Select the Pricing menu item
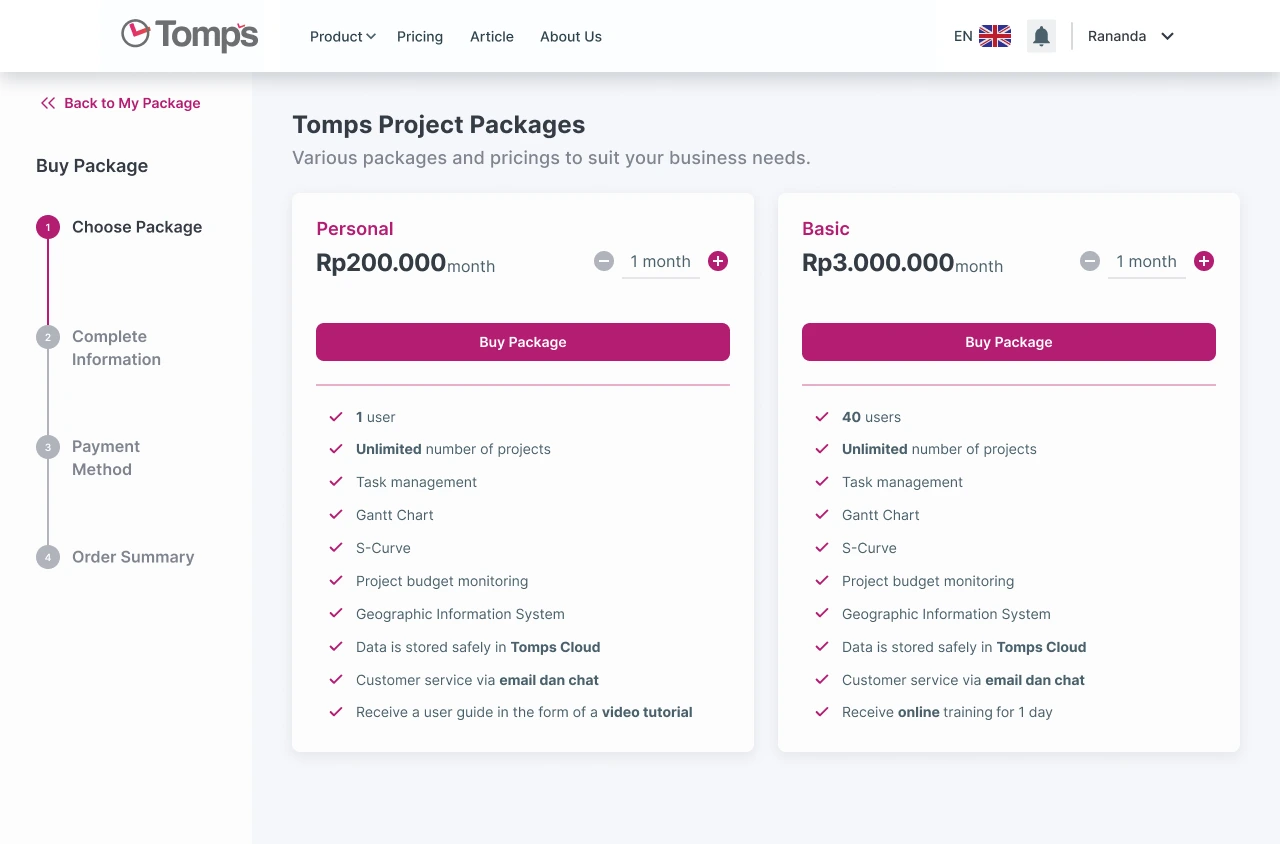 click(x=420, y=36)
